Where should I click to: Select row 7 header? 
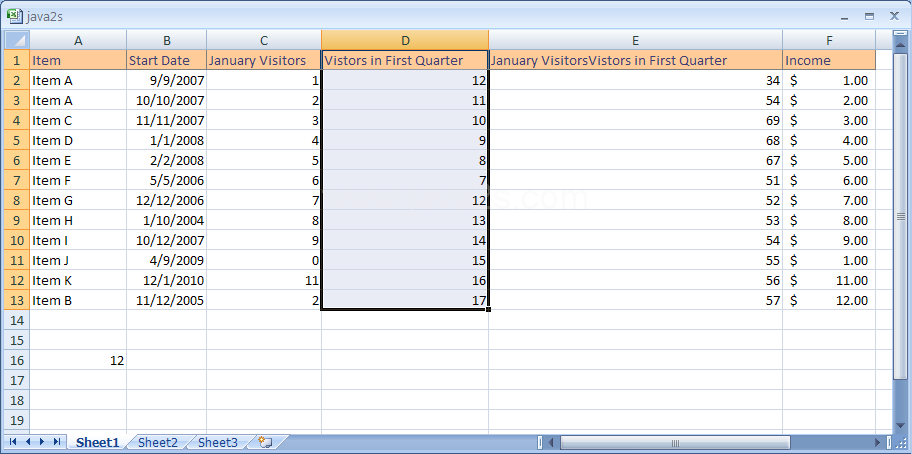point(17,180)
